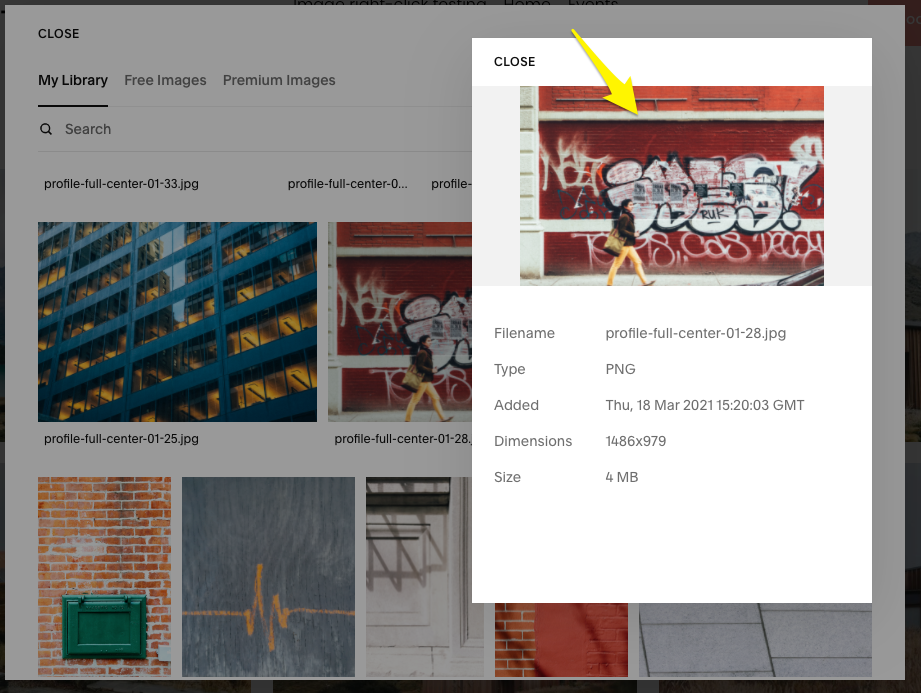Click the profile-full-center-01-33.jpg filename label
Screen dimensions: 921x693
click(121, 184)
